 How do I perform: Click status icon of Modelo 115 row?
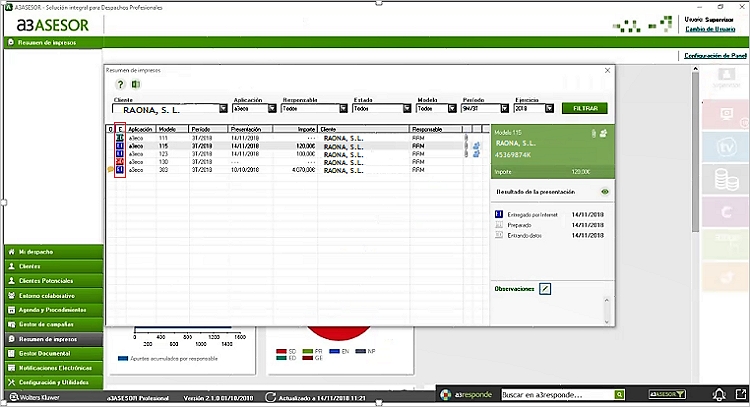120,146
